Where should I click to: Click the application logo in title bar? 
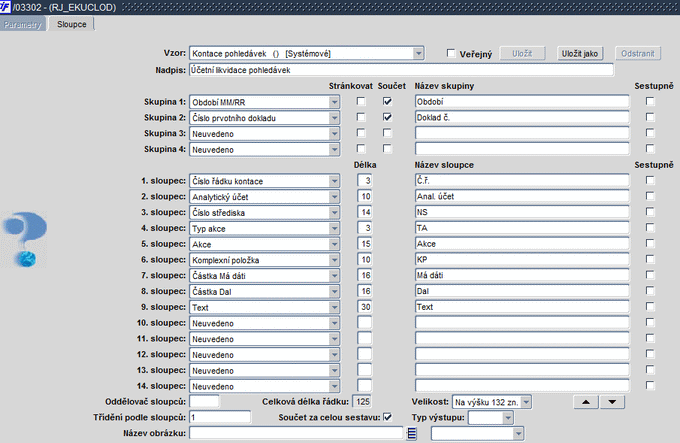[x=5, y=7]
